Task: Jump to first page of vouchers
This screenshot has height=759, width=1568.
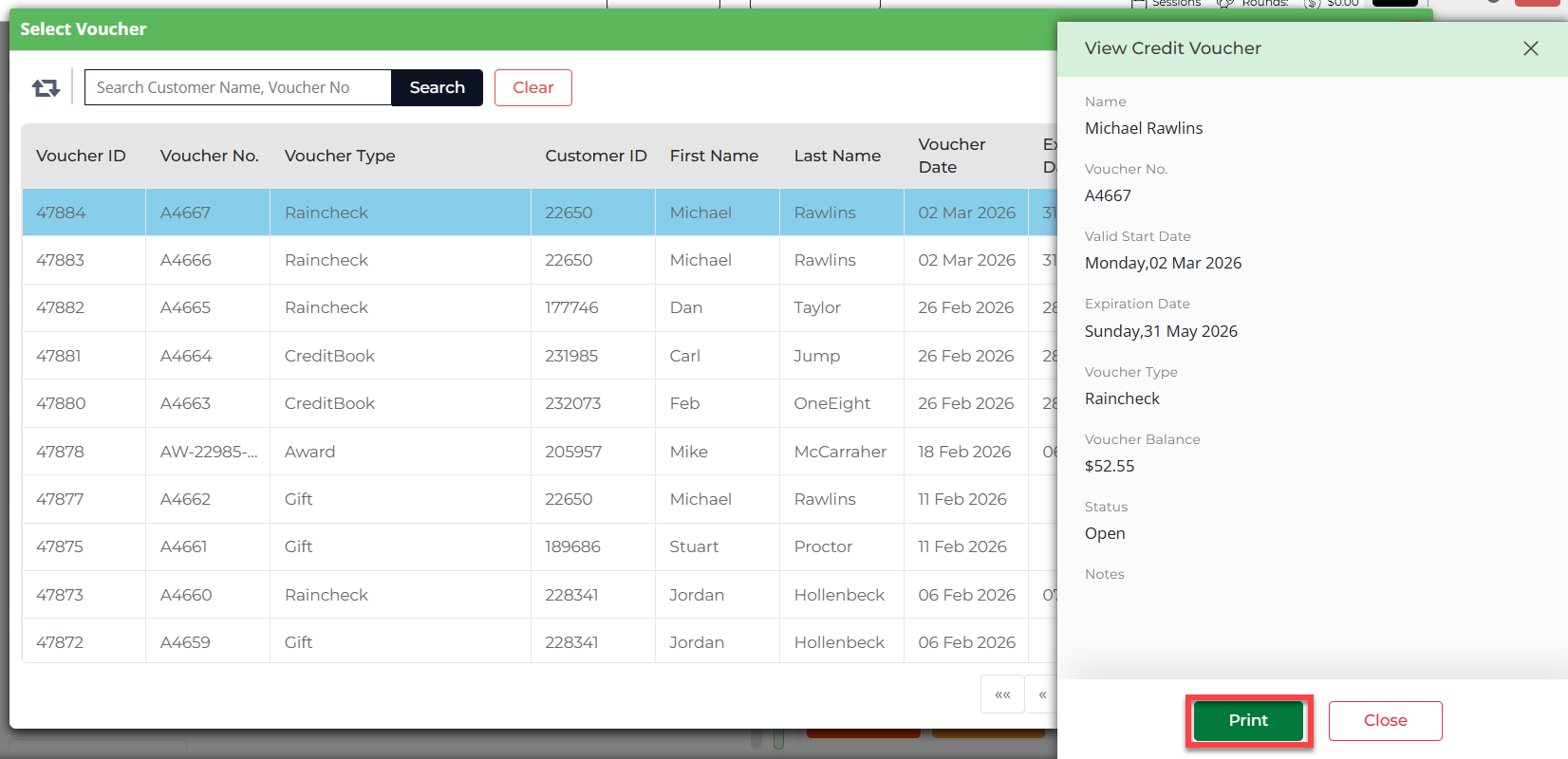Action: [1002, 694]
